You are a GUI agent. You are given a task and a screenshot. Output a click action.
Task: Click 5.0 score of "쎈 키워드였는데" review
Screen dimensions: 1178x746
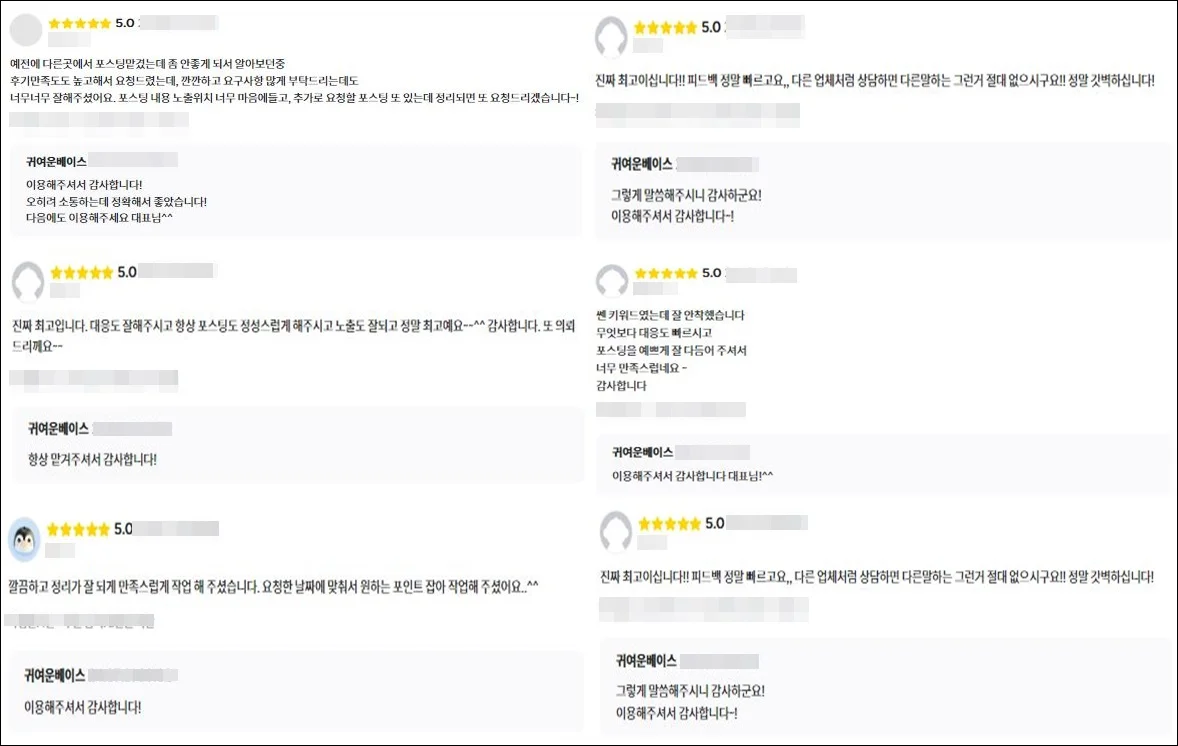click(711, 273)
